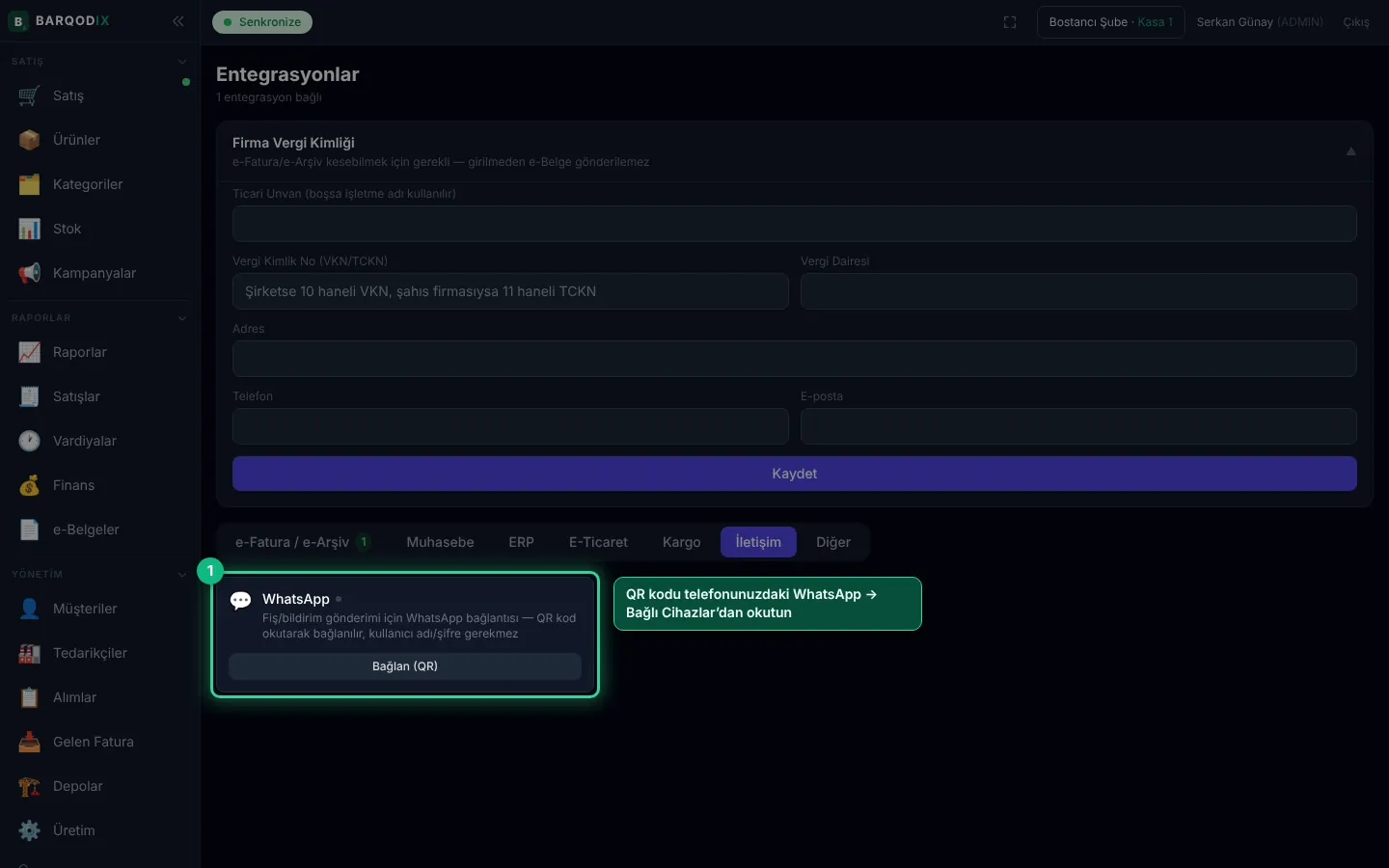The width and height of the screenshot is (1389, 868).
Task: Select the Kategoriler folder icon
Action: 29,184
